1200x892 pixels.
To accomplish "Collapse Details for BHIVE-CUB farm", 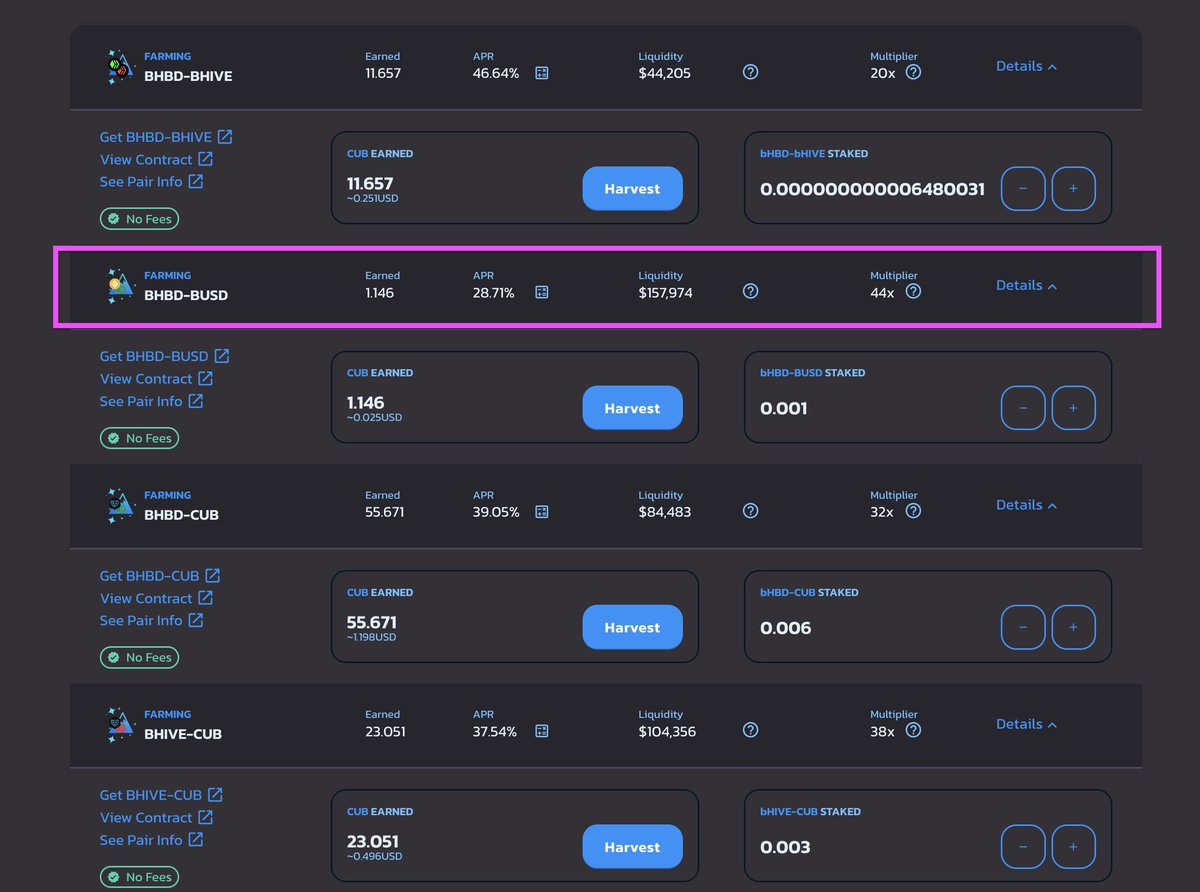I will click(x=1026, y=724).
